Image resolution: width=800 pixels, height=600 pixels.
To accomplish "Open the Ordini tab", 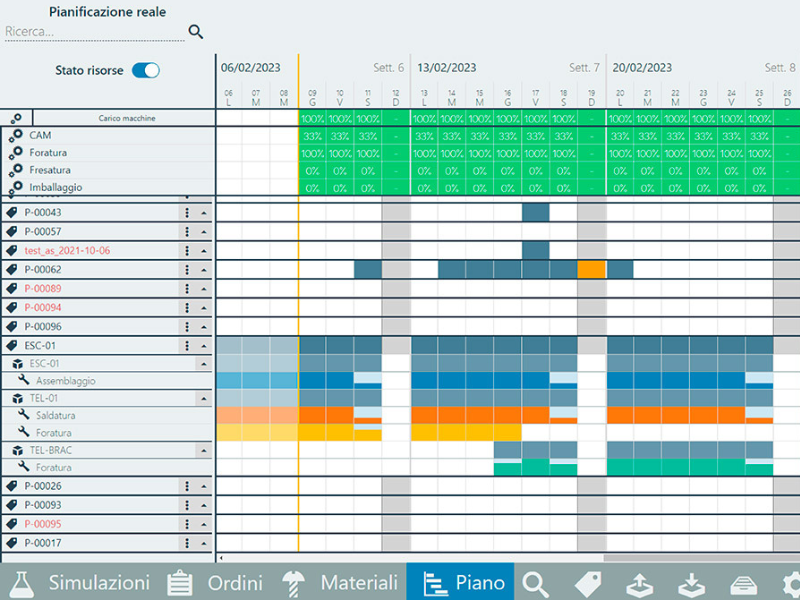I will point(214,583).
